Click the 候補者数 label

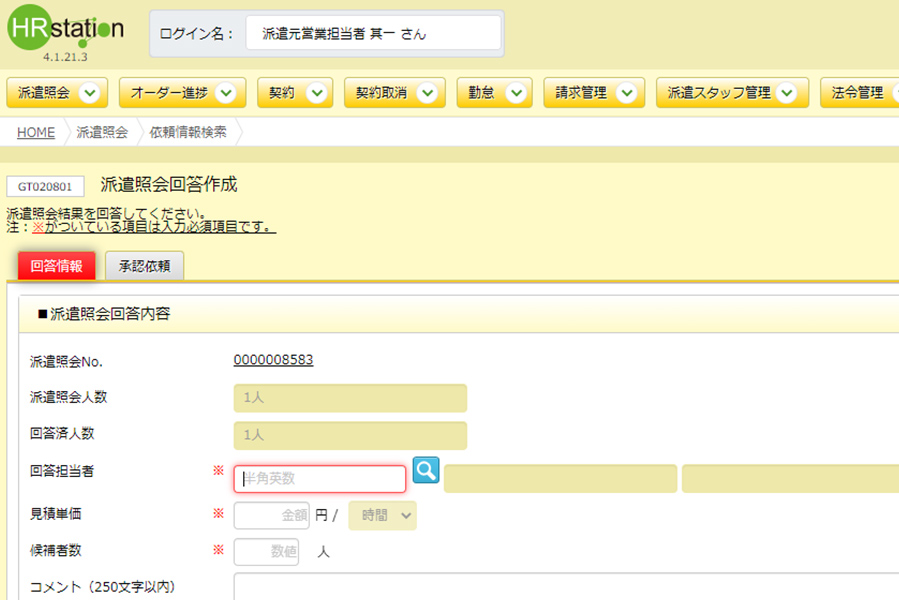56,551
